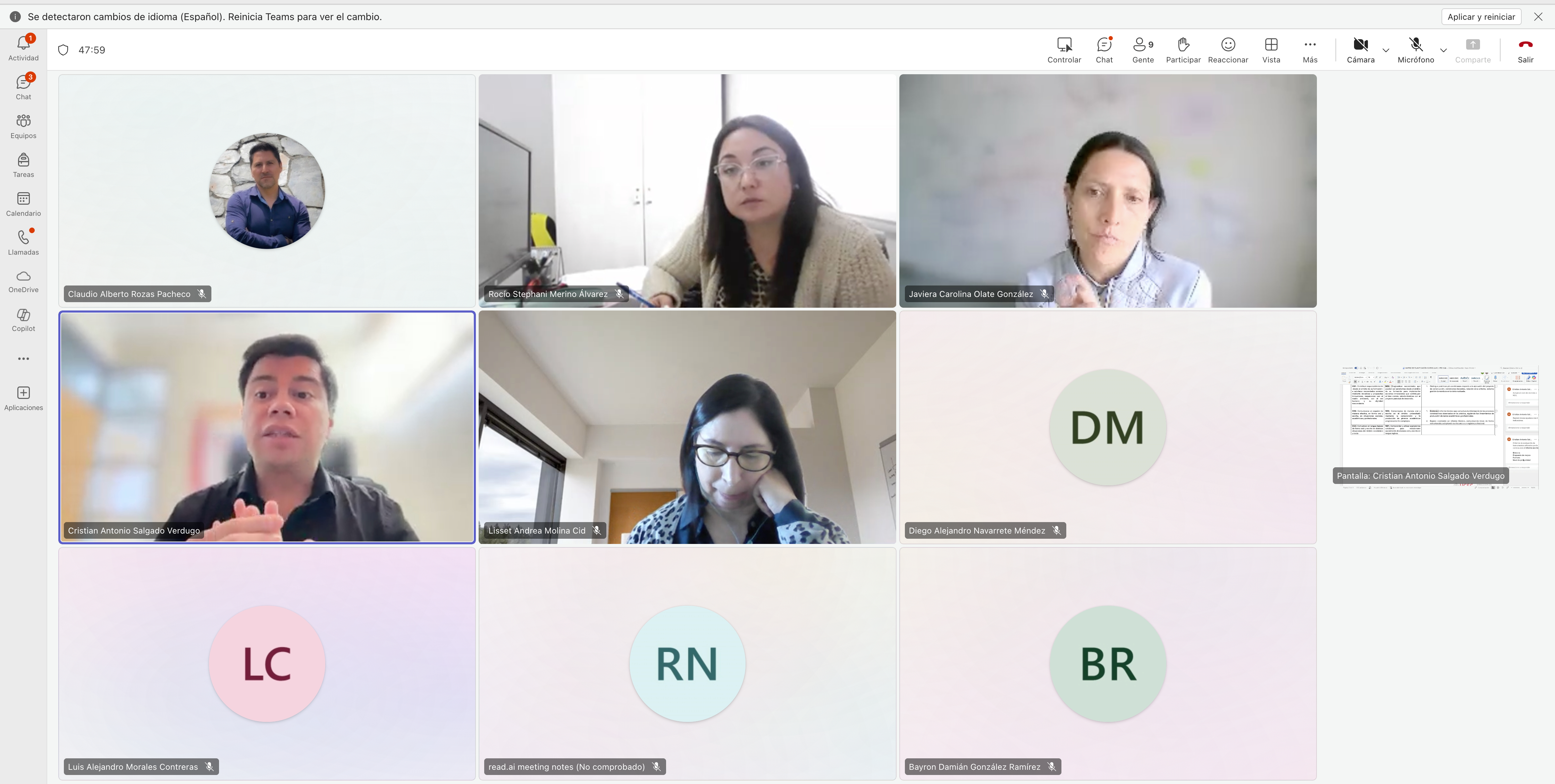
Task: Unmute the Micrófono
Action: (1415, 45)
